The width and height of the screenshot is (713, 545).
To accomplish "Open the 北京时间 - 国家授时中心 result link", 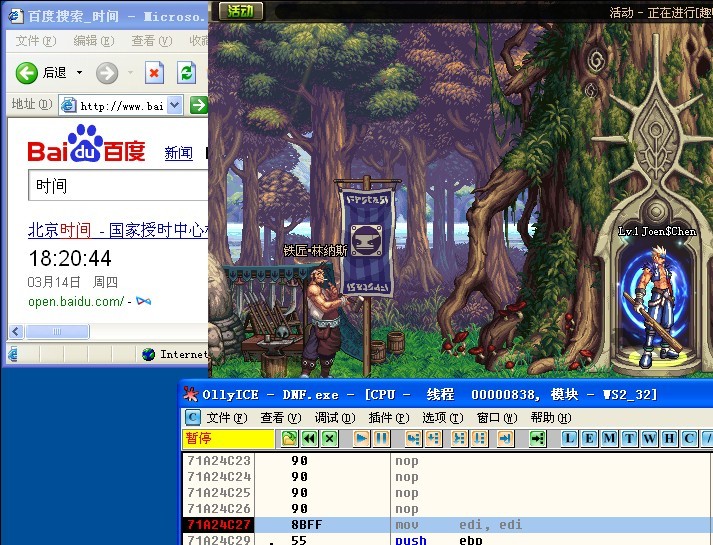I will 118,230.
